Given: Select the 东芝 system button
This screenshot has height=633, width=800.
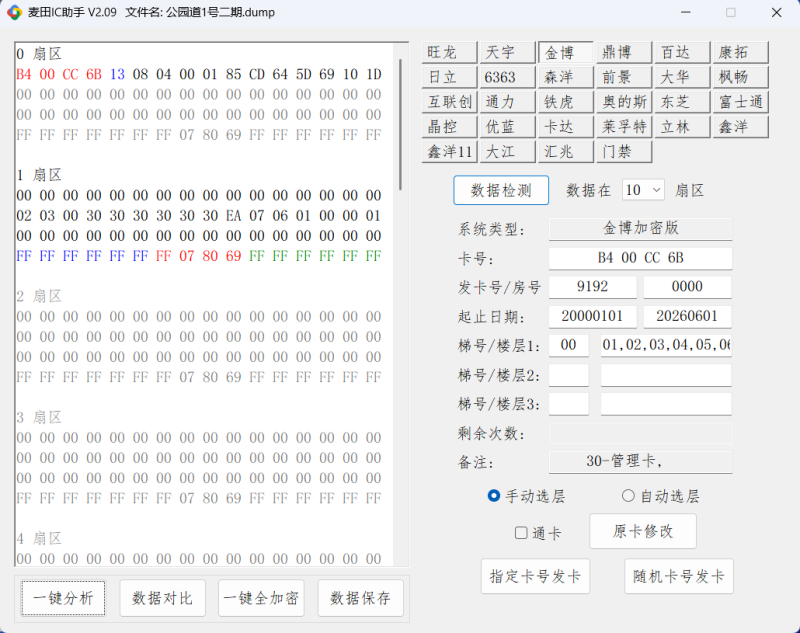Looking at the screenshot, I should click(682, 102).
